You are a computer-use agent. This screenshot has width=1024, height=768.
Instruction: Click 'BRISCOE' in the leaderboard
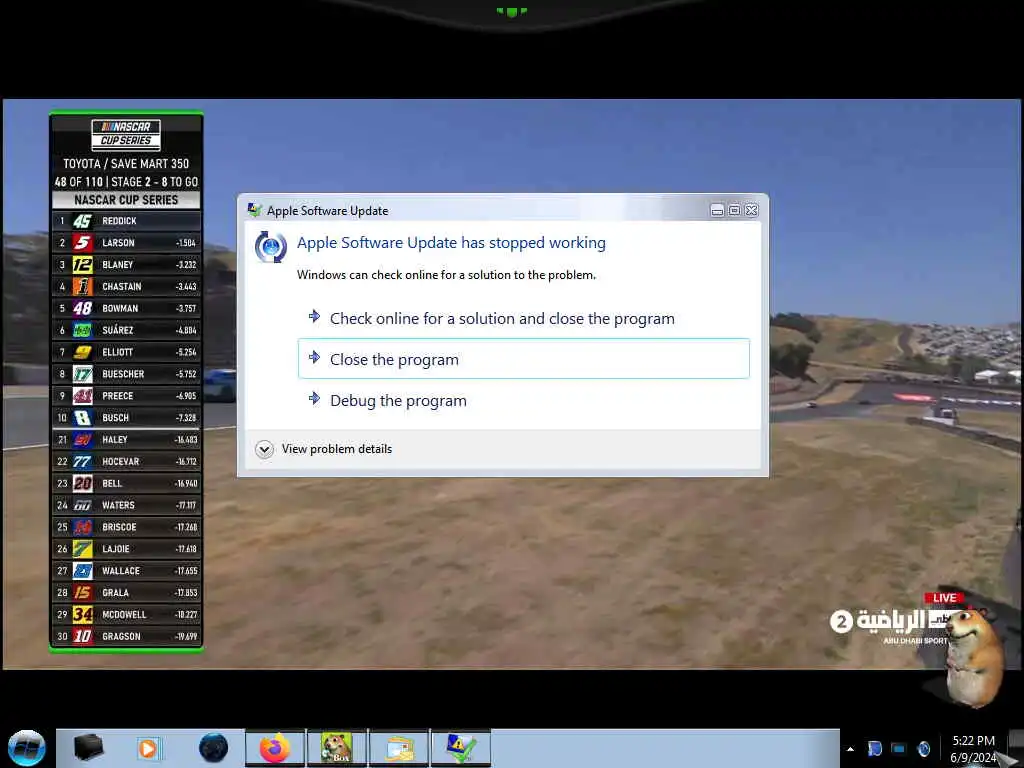120,527
